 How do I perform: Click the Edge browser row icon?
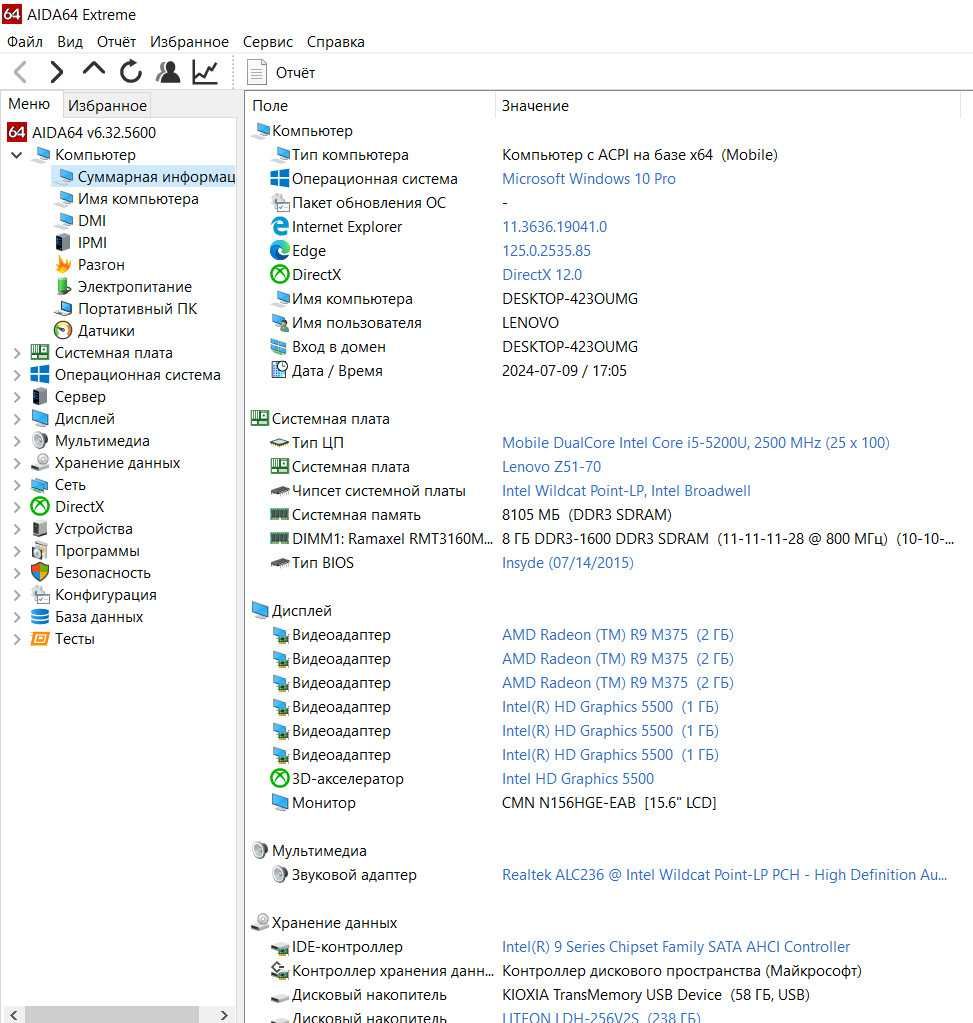click(279, 251)
